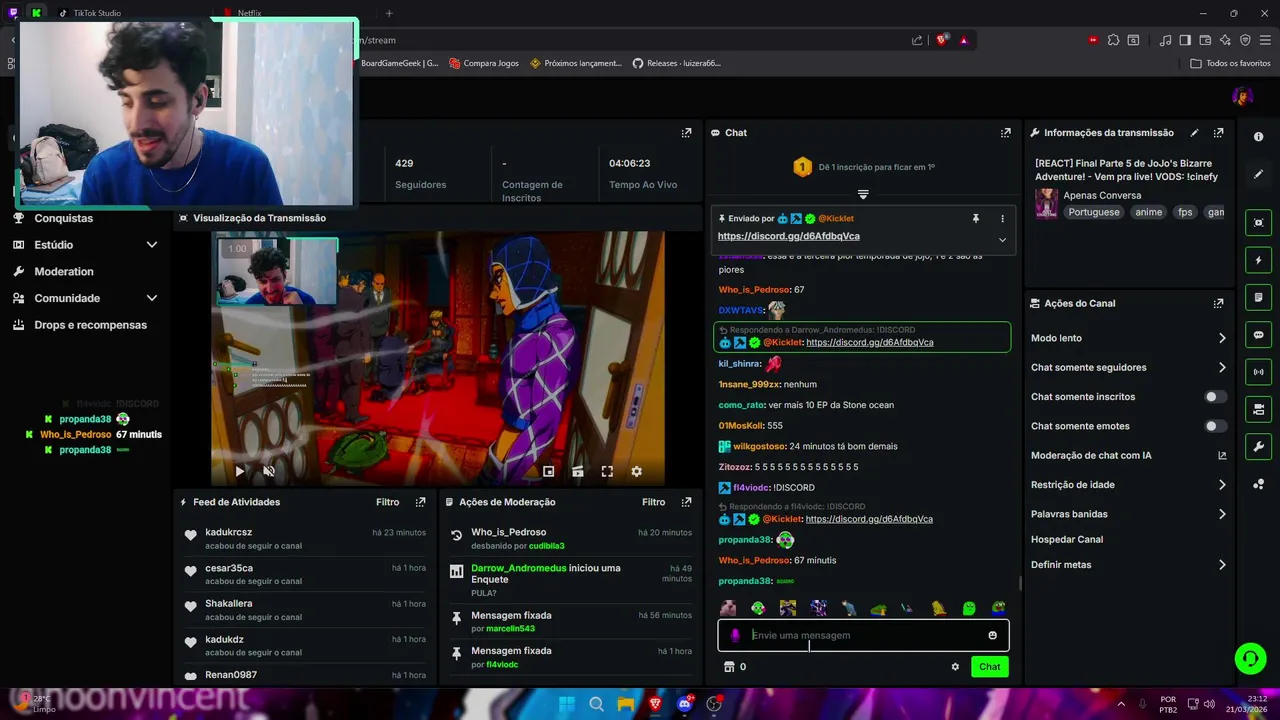Viewport: 1280px width, 720px height.
Task: Click the pink cat emote in quick bar
Action: point(728,608)
